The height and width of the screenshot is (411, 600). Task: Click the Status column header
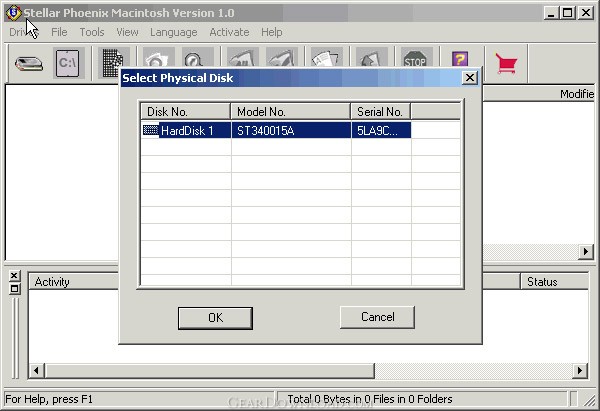pyautogui.click(x=554, y=282)
